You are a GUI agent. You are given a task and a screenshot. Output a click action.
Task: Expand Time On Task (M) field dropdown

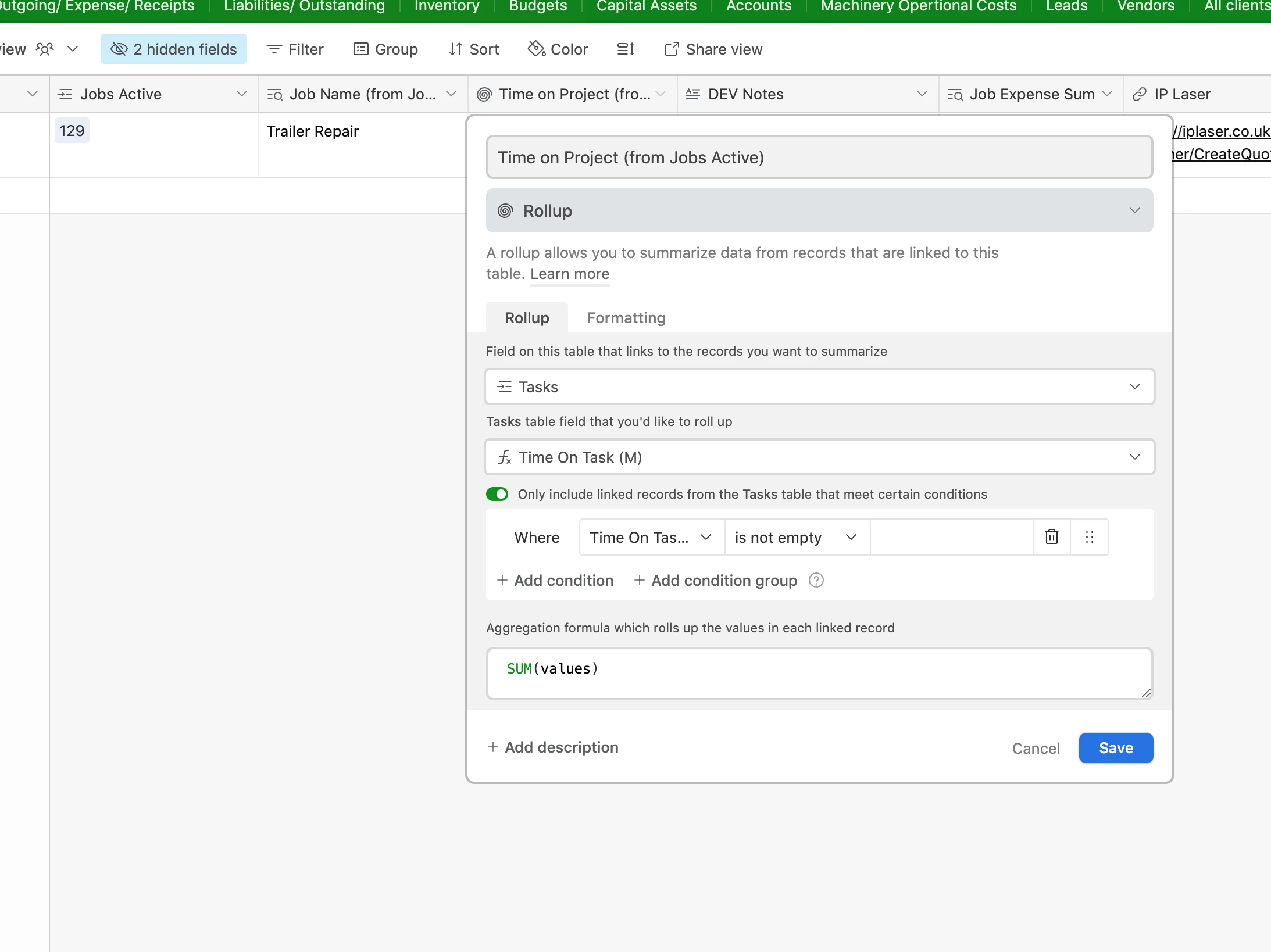(x=819, y=457)
